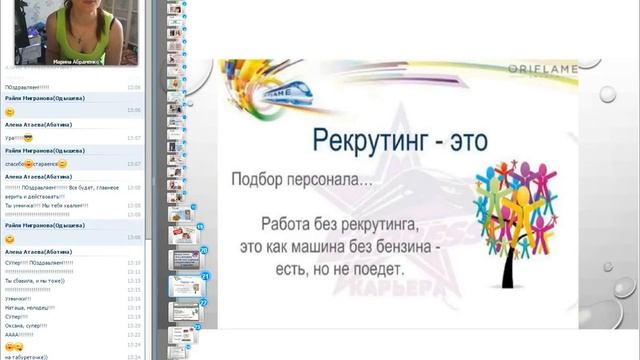Open slide thumbnail numbered 19
The height and width of the screenshot is (360, 640).
coord(184,235)
